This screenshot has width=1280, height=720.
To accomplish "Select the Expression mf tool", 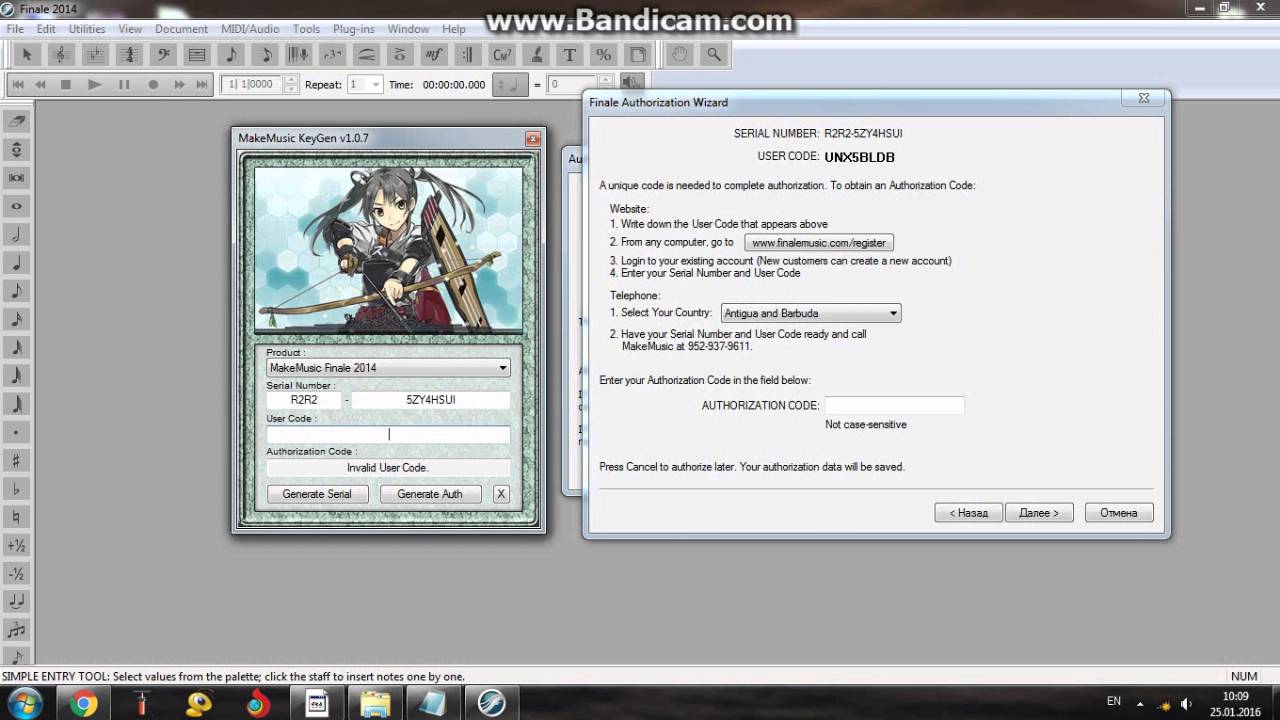I will (x=434, y=55).
